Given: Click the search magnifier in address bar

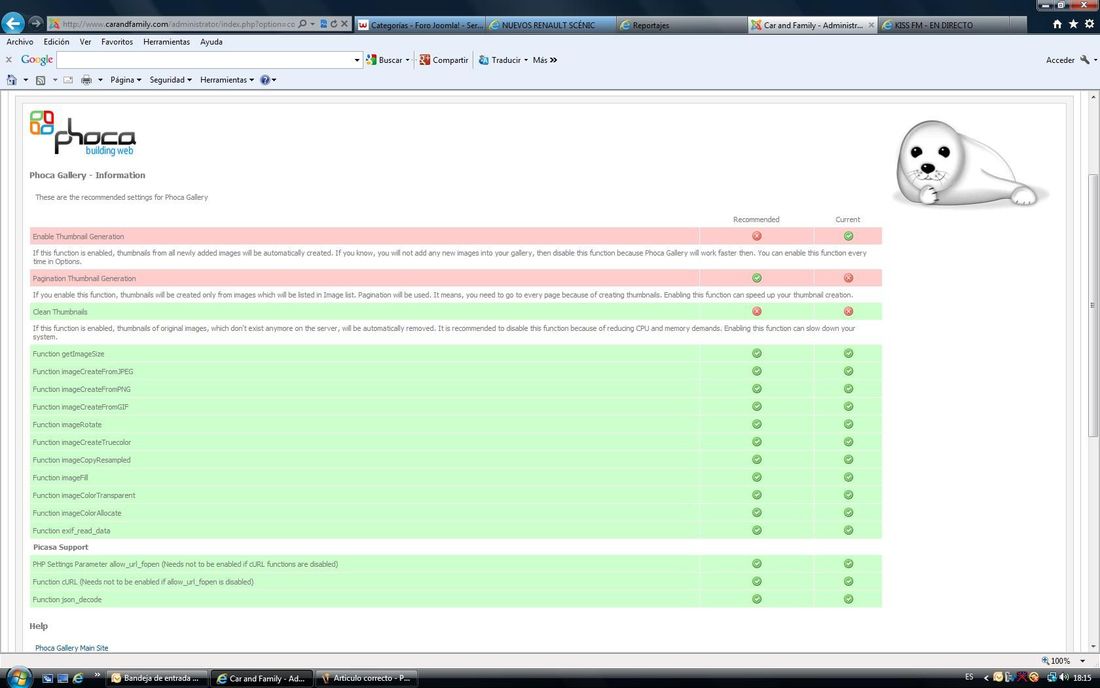Looking at the screenshot, I should 302,24.
